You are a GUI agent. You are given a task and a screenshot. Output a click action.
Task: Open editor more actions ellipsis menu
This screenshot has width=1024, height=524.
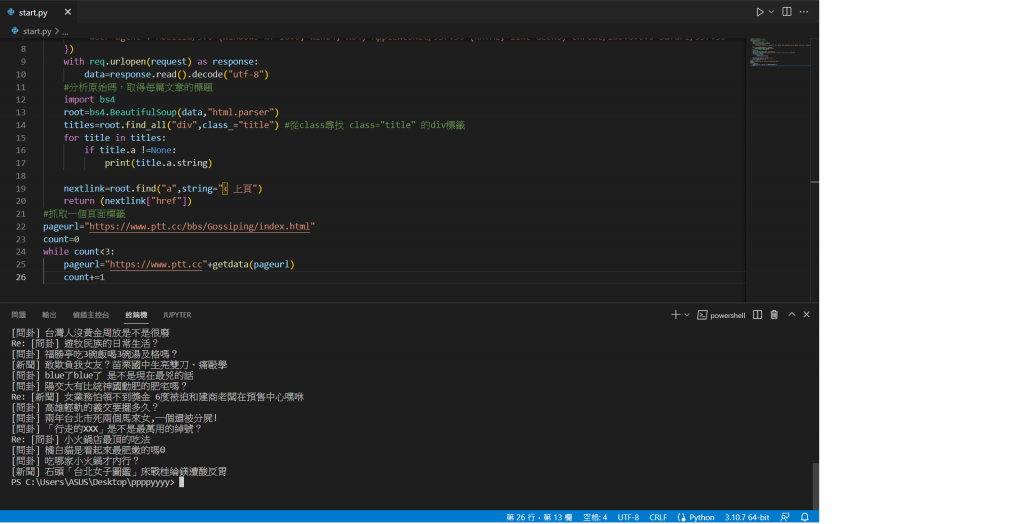click(x=804, y=12)
